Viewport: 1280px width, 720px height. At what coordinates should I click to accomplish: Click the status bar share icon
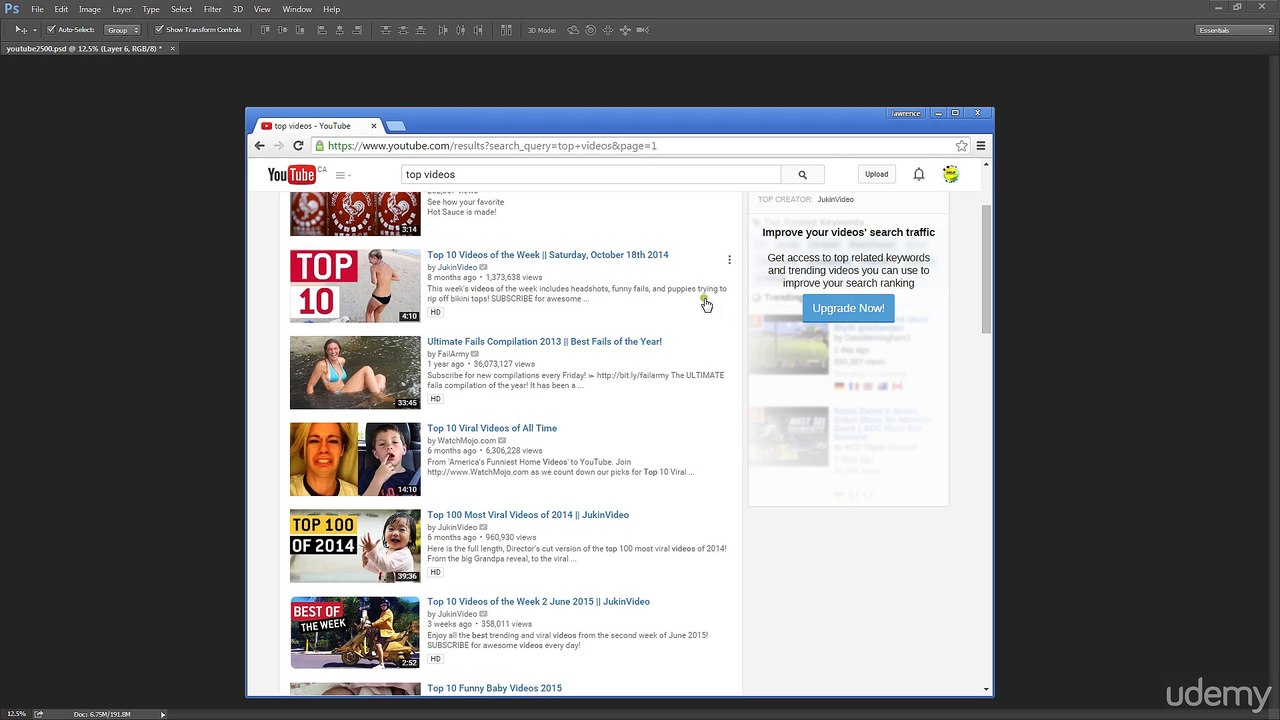coord(38,714)
